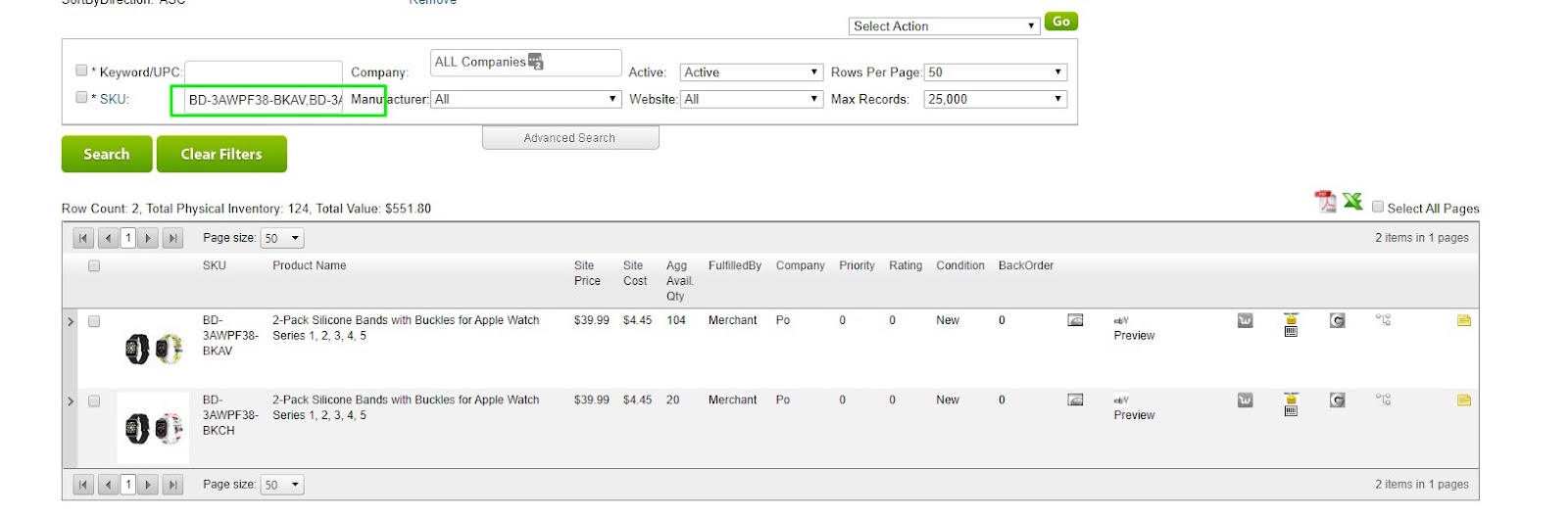Click the SKU label link
This screenshot has height=518, width=1568.
[114, 99]
